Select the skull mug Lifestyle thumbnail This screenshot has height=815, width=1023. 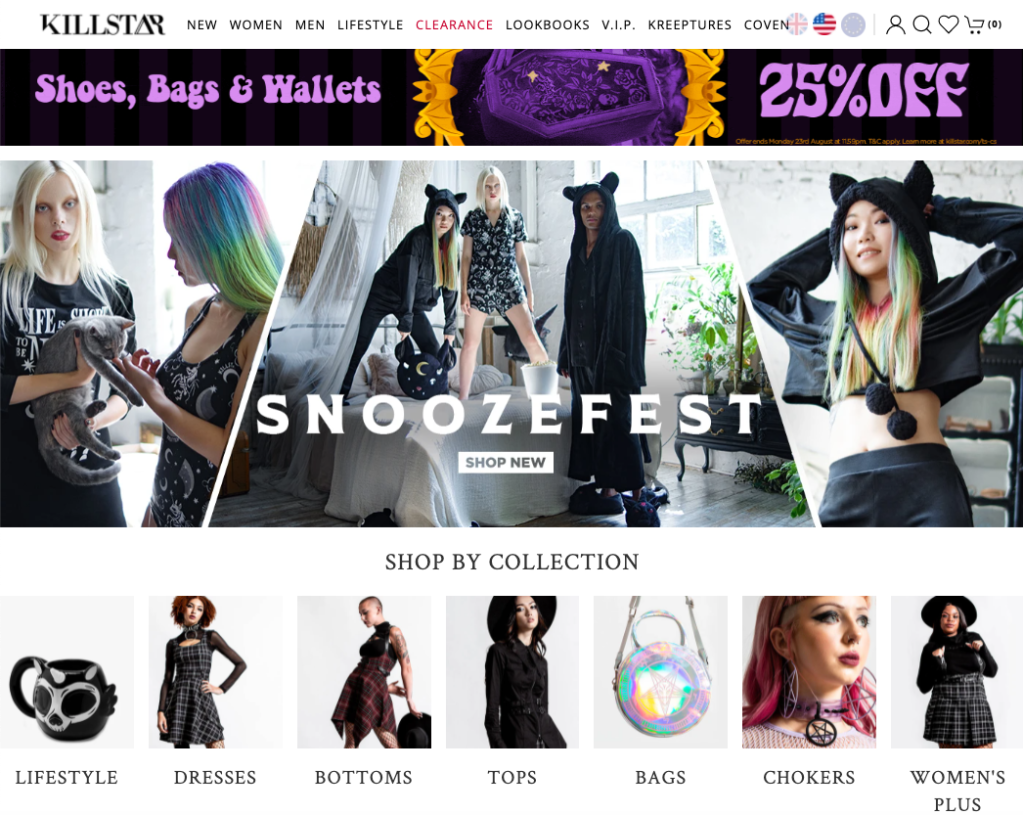point(67,671)
